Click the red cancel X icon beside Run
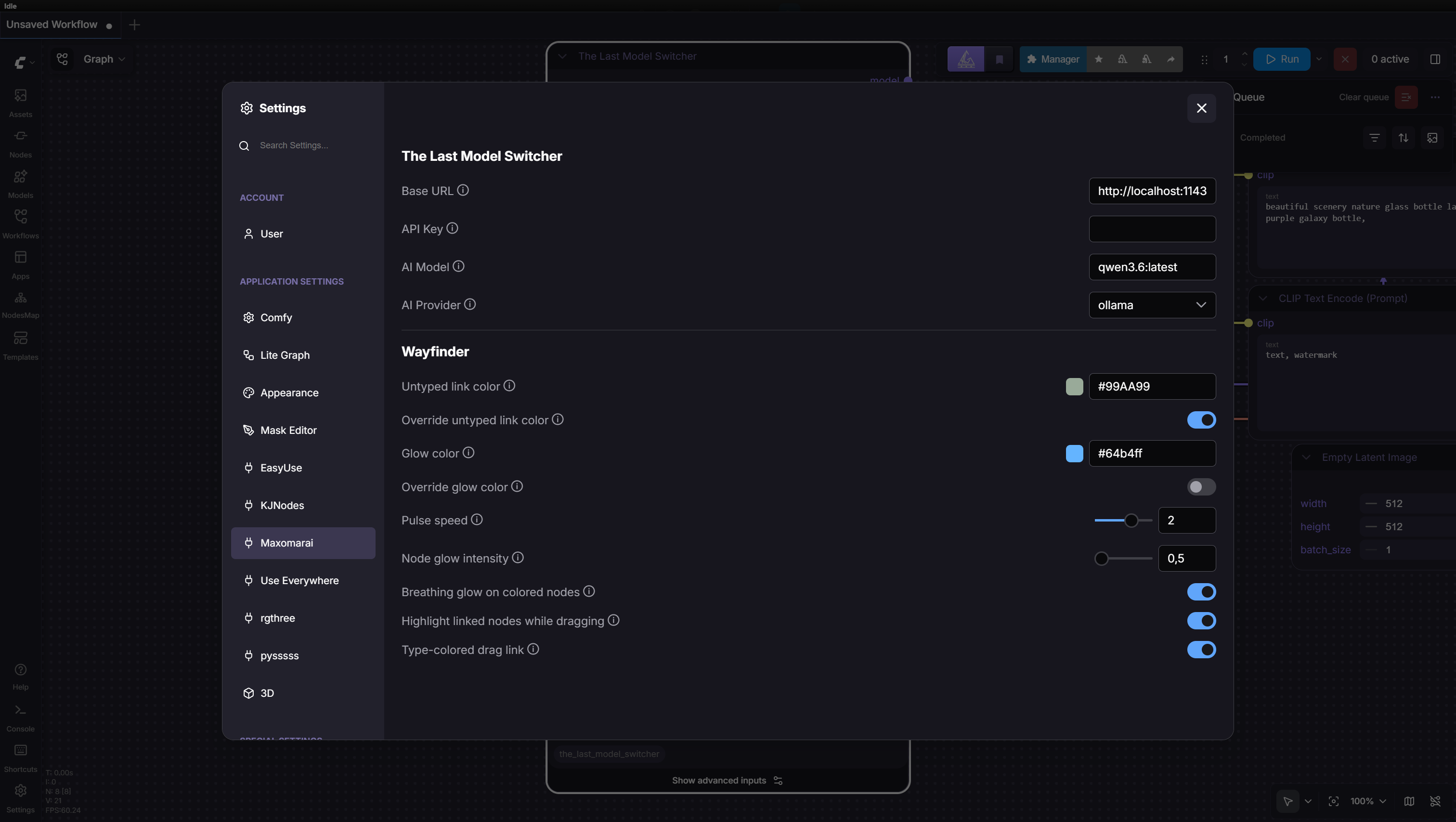 [1345, 59]
